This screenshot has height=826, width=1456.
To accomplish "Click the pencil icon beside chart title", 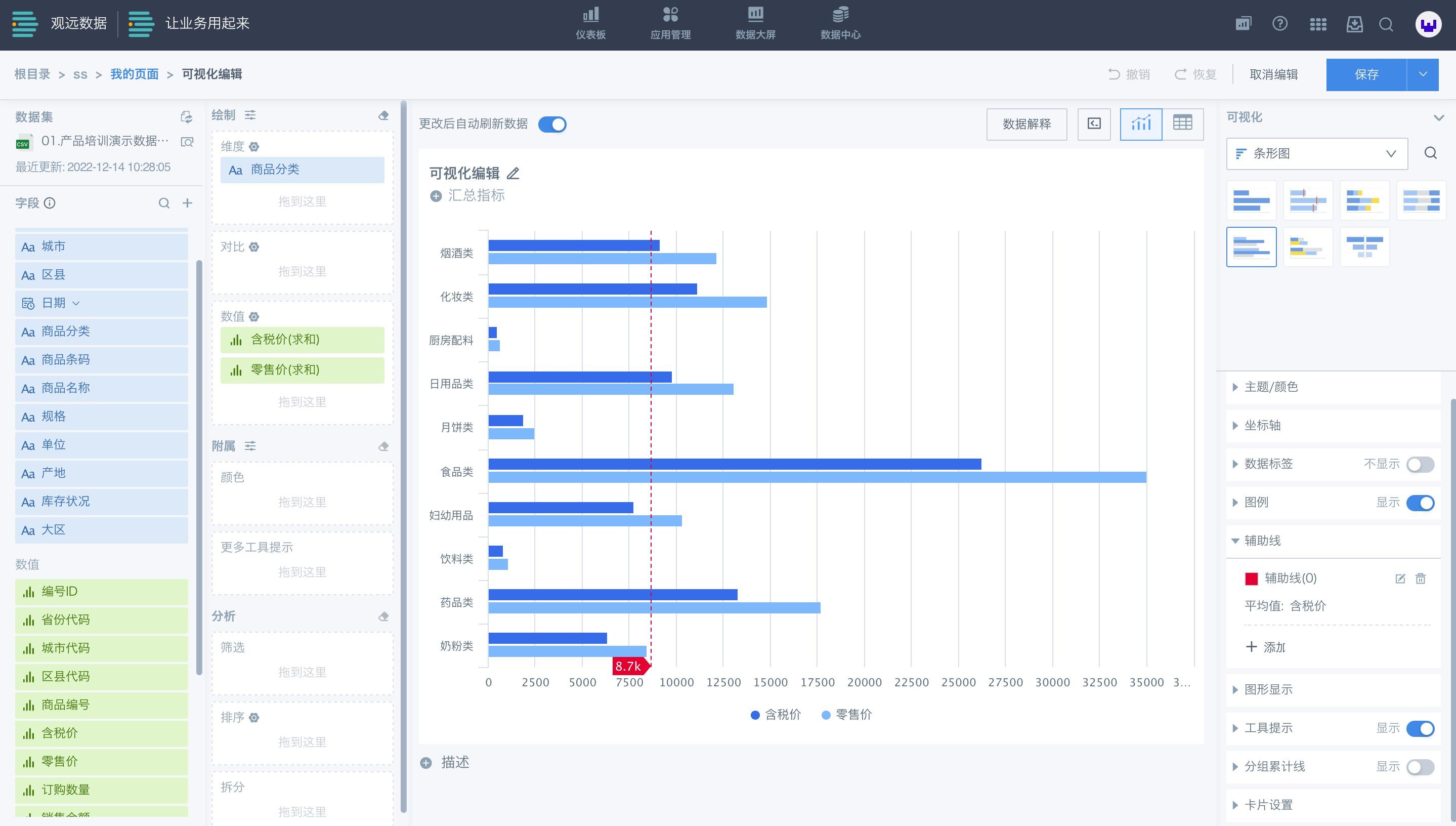I will [513, 174].
